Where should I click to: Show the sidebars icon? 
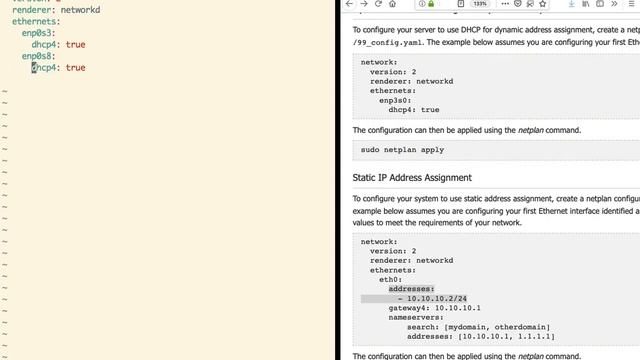click(600, 4)
